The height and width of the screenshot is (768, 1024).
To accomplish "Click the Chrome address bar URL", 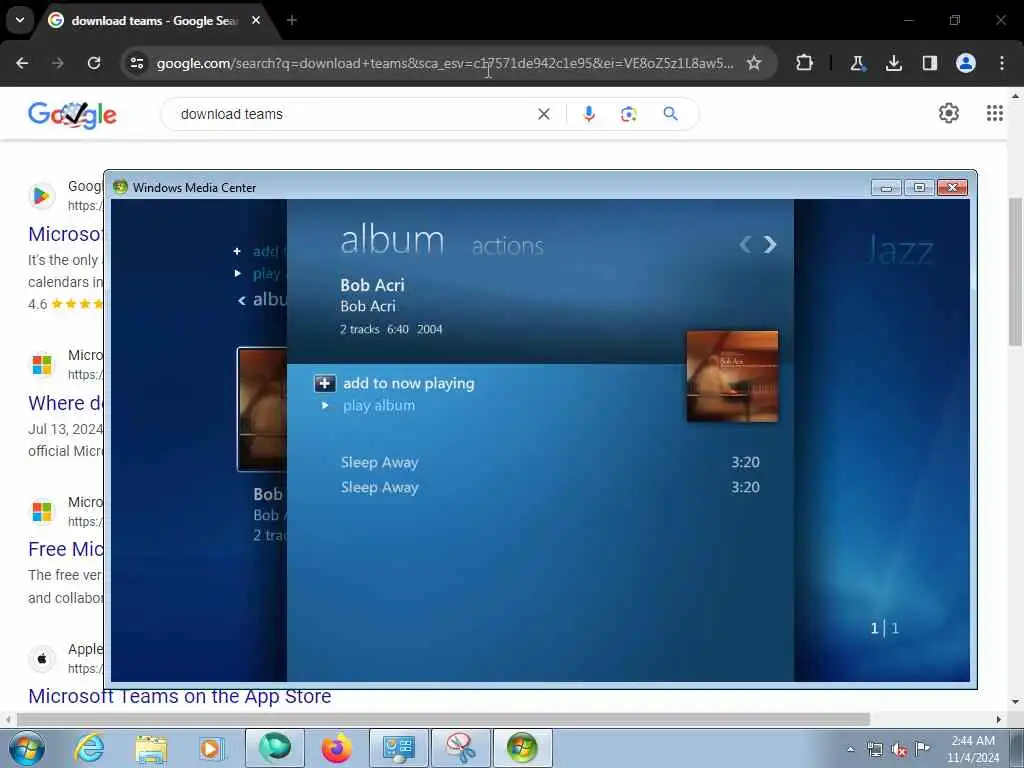I will 445,63.
